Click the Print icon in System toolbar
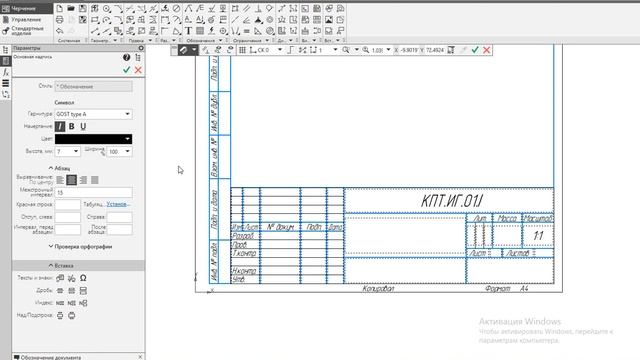Screen dimensions: 640x360 (60, 20)
